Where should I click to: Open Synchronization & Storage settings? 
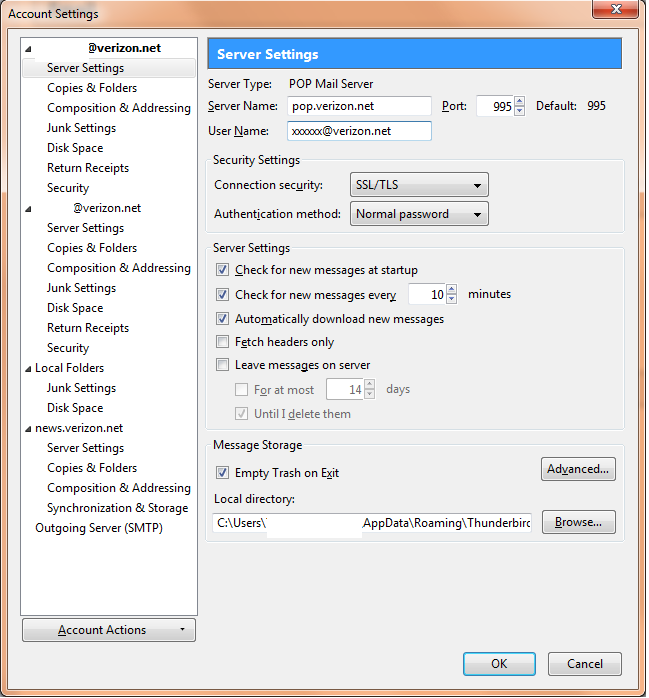[117, 508]
